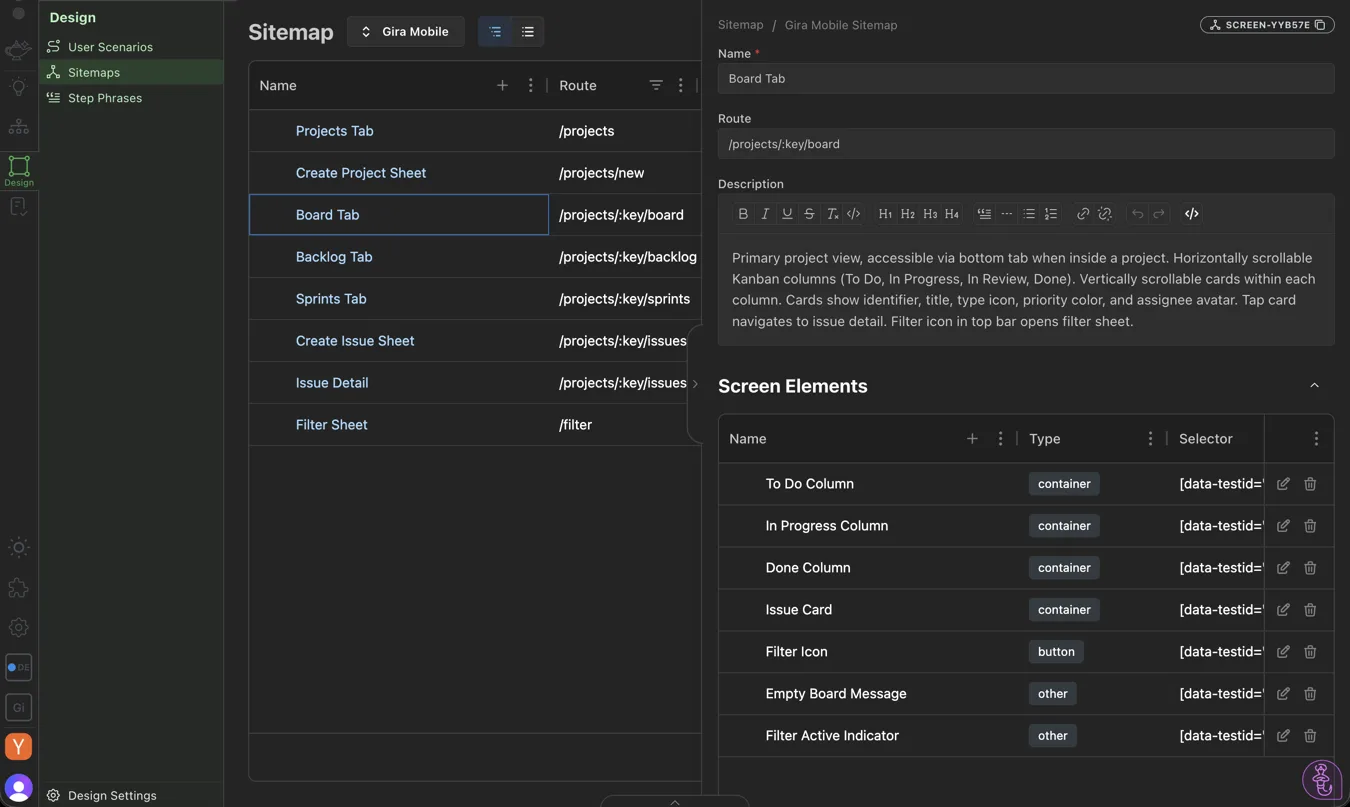Delete the Filter Icon element
This screenshot has width=1350, height=807.
[x=1310, y=652]
